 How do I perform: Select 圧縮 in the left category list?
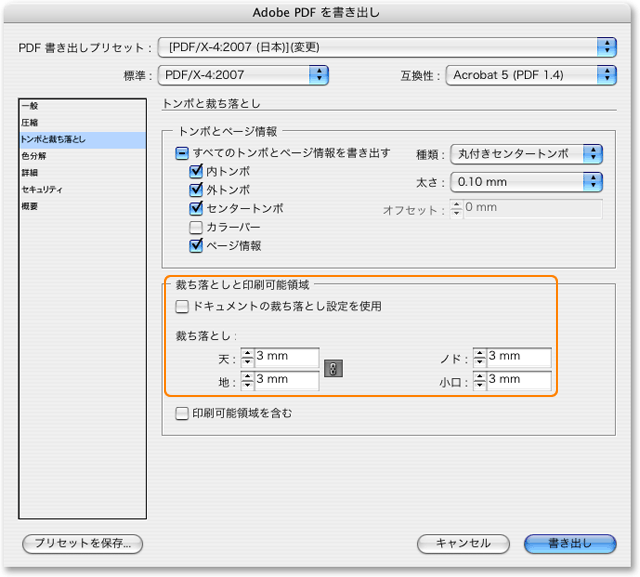click(x=30, y=122)
